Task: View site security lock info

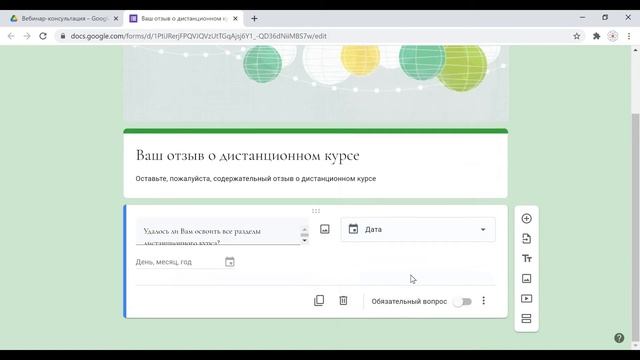Action: click(62, 36)
